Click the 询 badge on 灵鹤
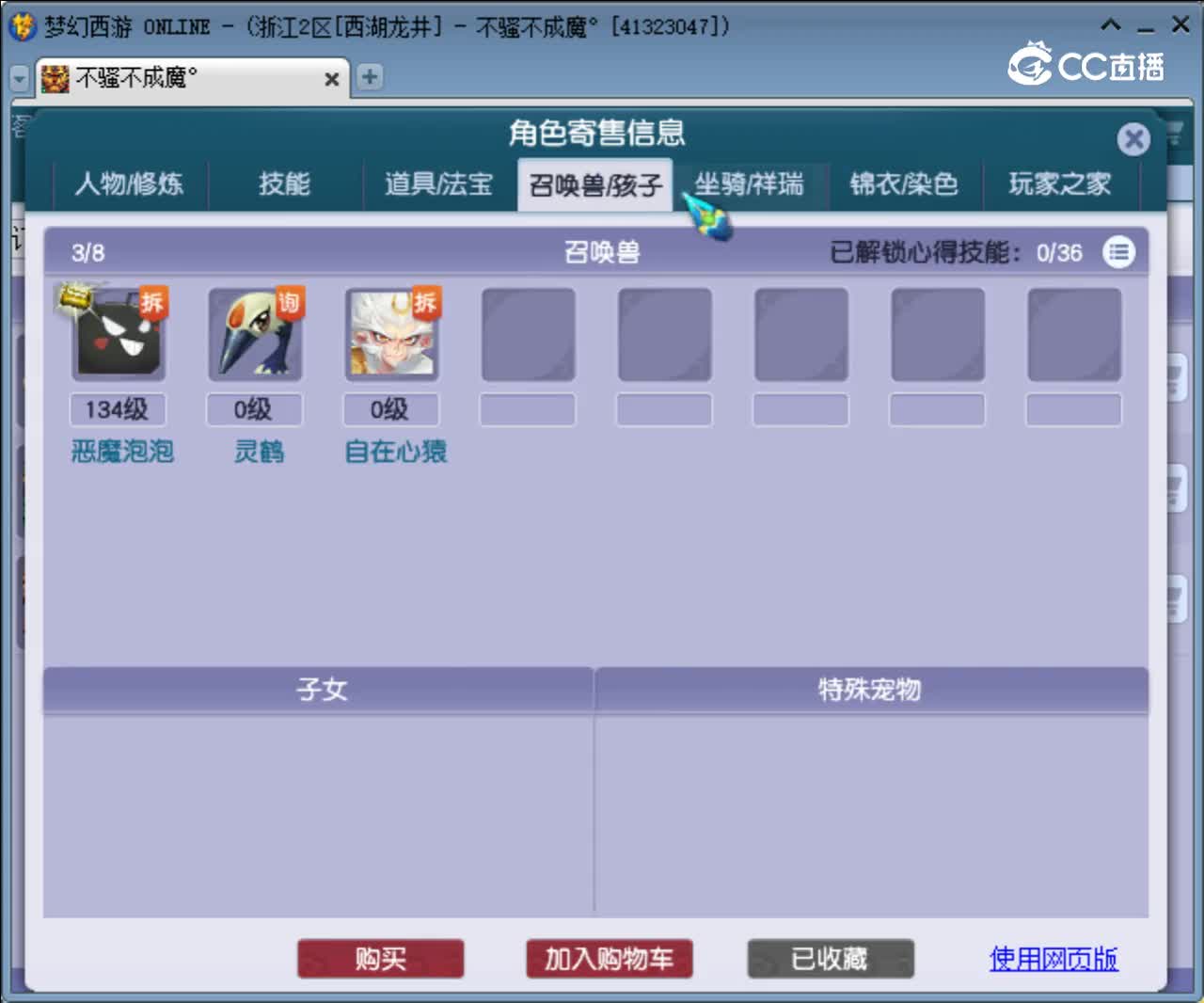This screenshot has height=1003, width=1204. [289, 302]
